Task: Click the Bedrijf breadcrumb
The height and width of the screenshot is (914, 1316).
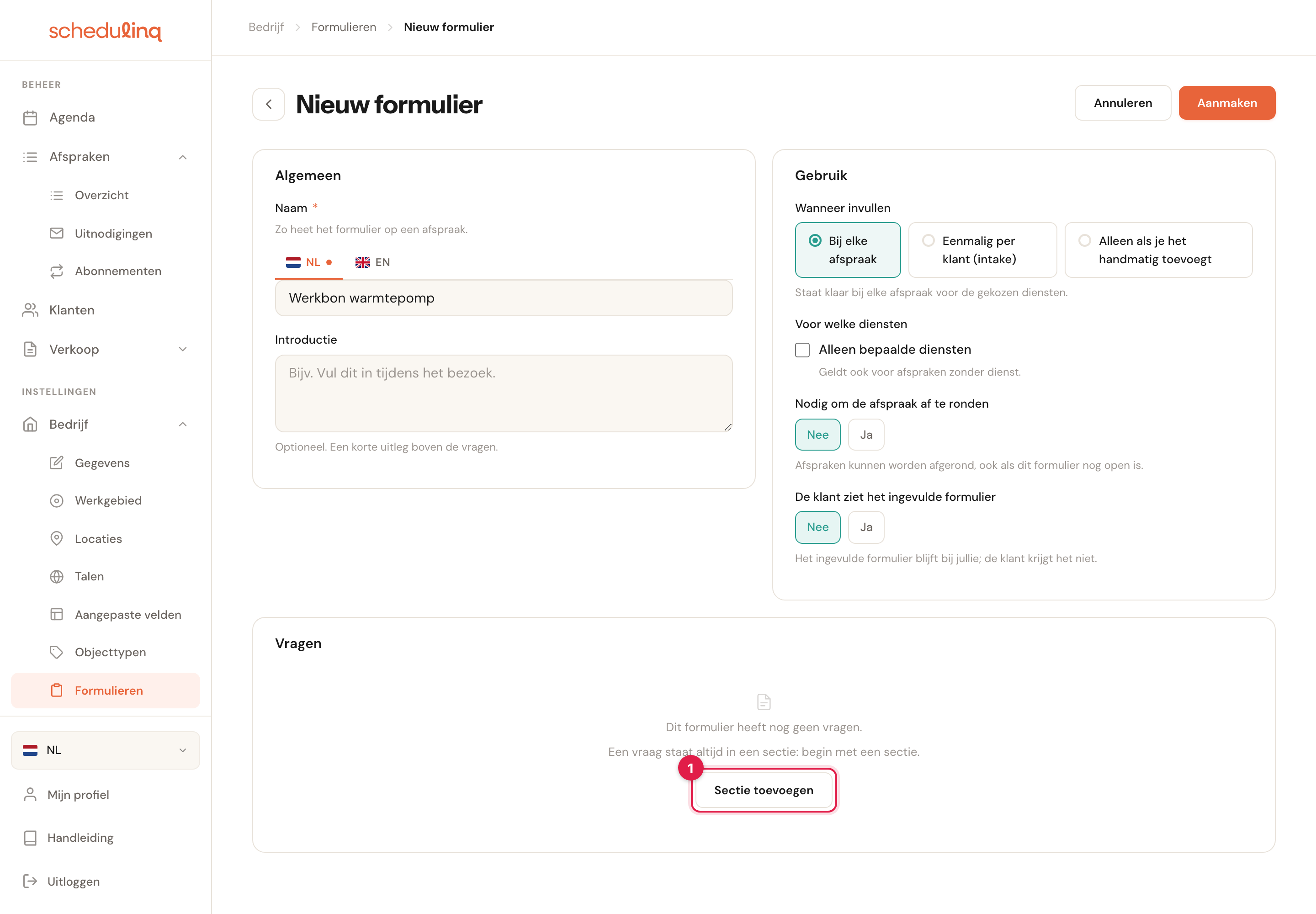Action: coord(266,27)
